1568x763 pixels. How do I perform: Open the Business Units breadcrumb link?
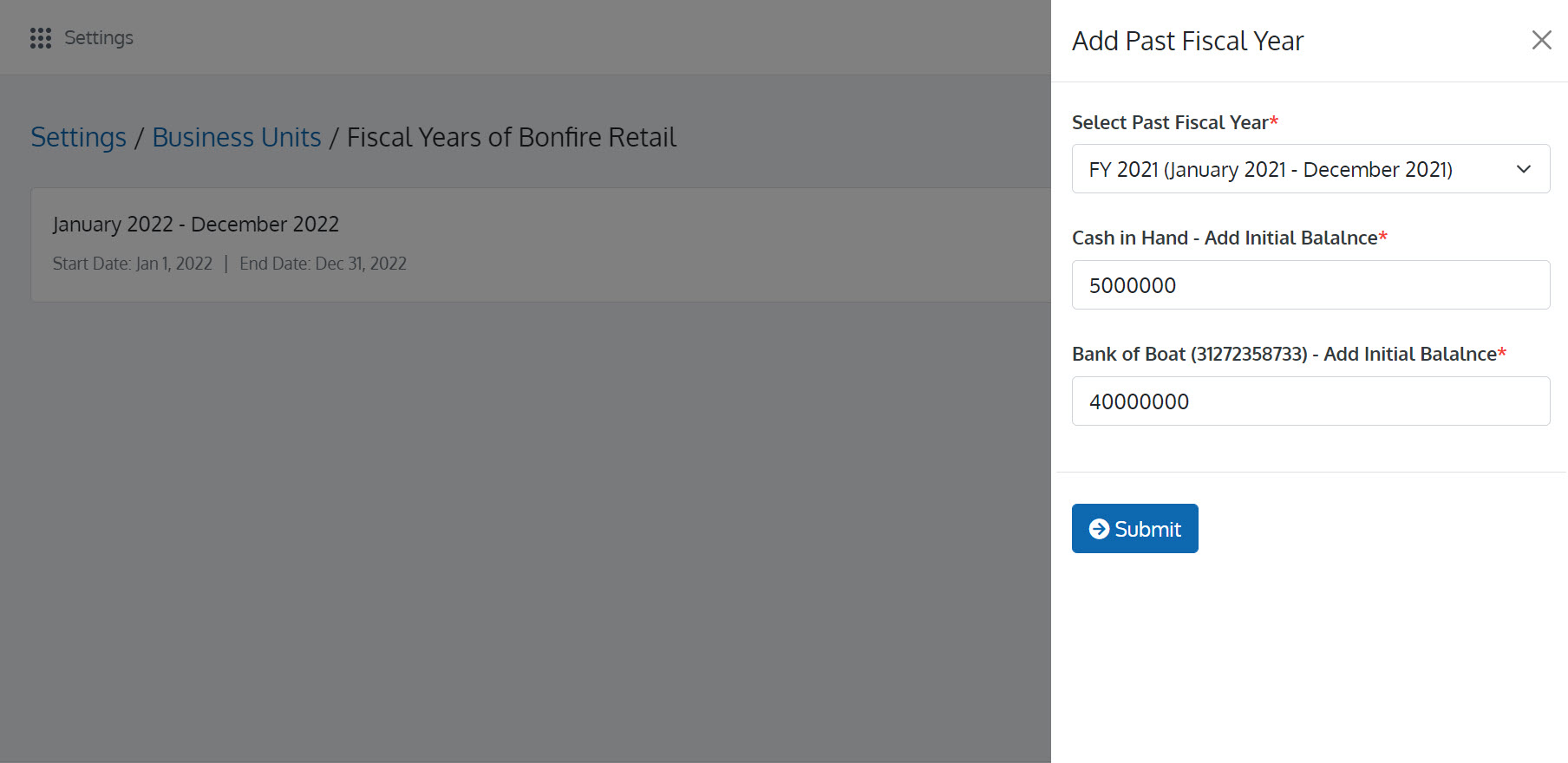[237, 137]
